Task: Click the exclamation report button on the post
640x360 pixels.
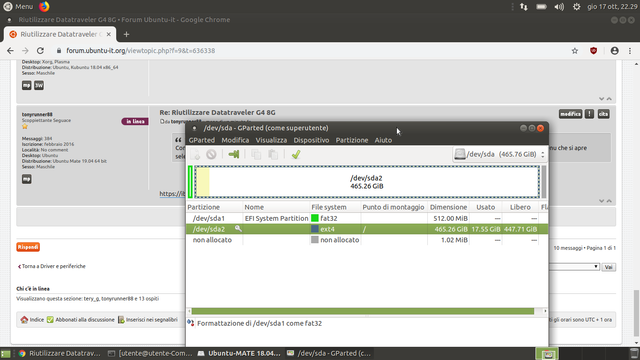Action: [589, 114]
